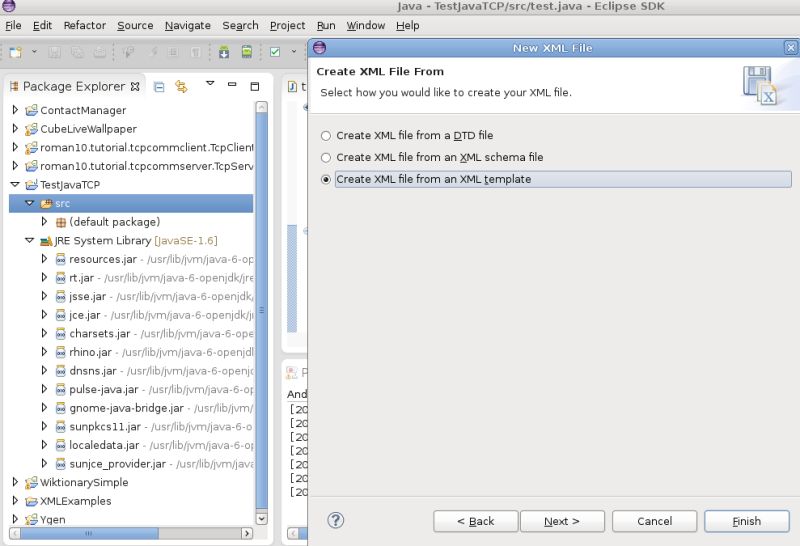Open the Android Virtual Device Manager icon
The height and width of the screenshot is (546, 800).
coord(246,52)
